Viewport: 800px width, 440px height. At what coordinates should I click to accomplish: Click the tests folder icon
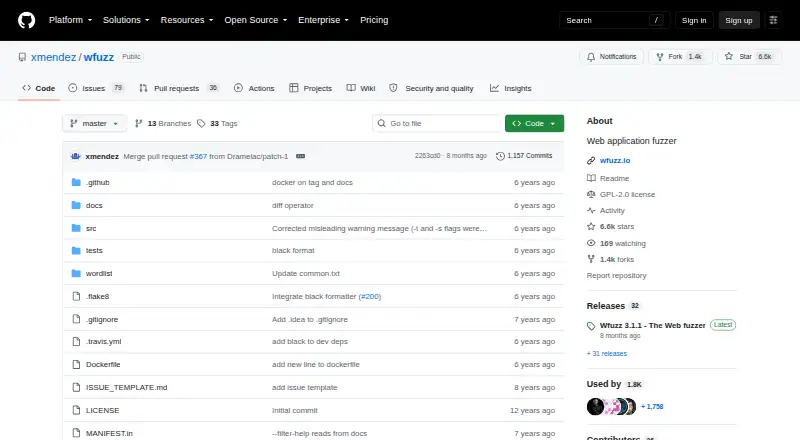(76, 251)
